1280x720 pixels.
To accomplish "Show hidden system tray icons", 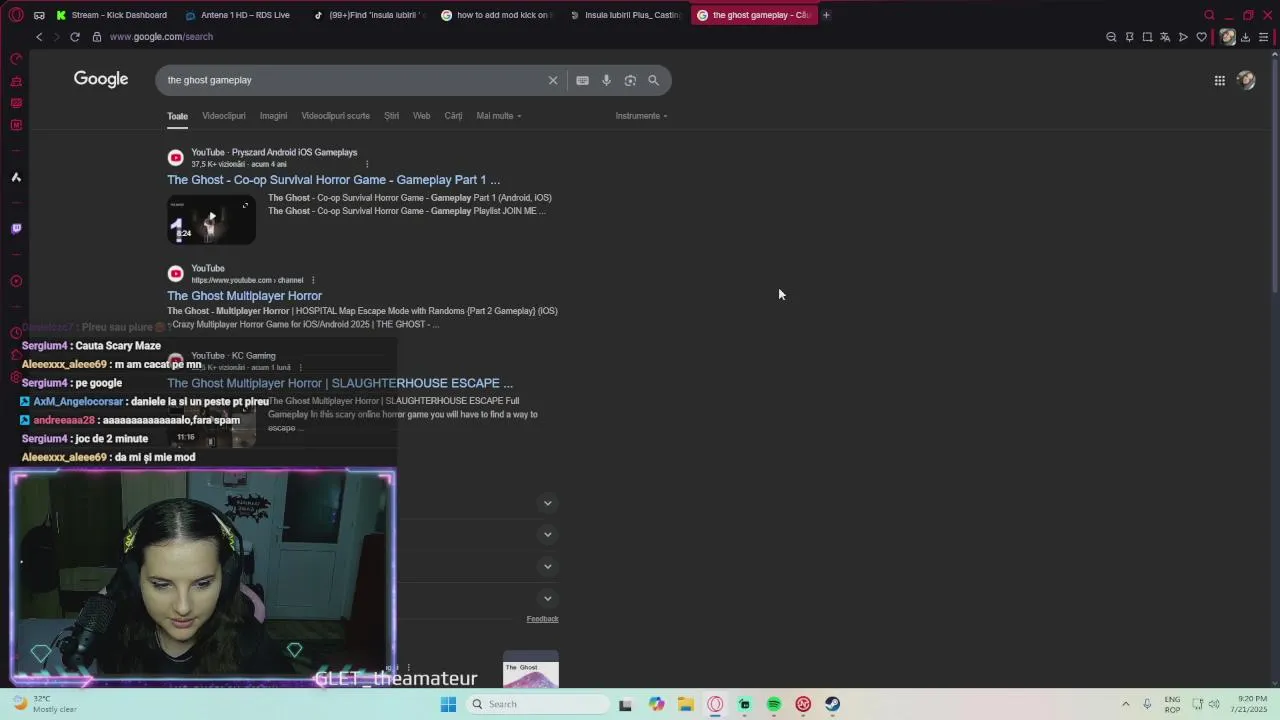I will coord(1125,704).
